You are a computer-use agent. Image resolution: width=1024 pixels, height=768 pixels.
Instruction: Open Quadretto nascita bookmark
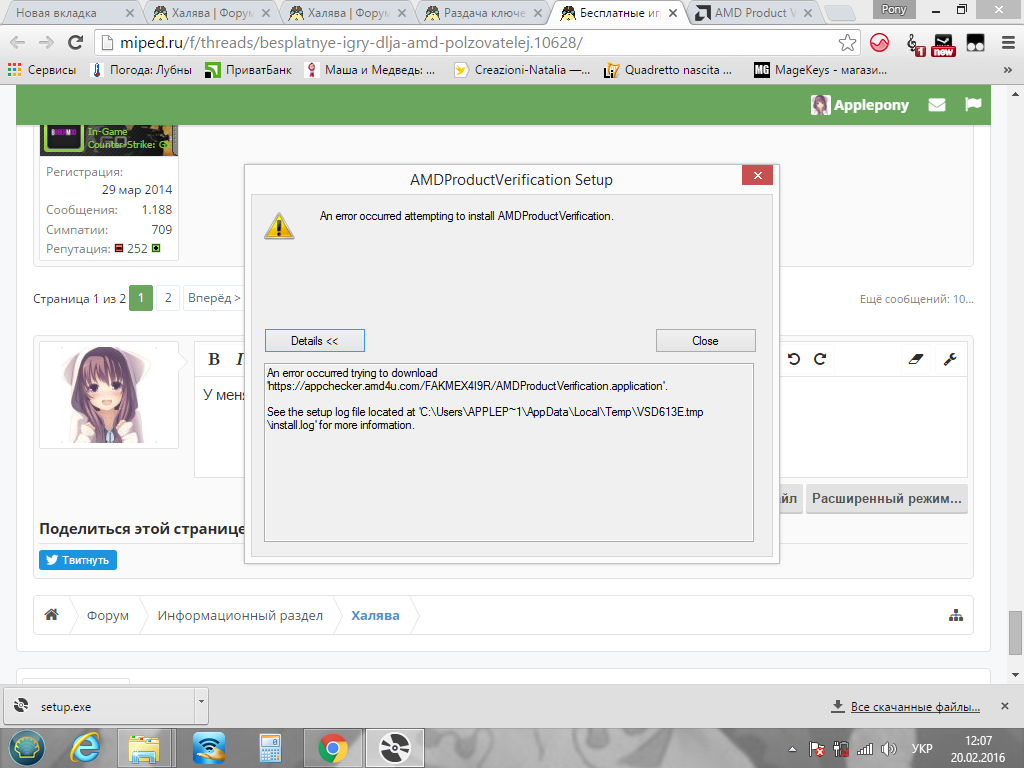click(668, 70)
